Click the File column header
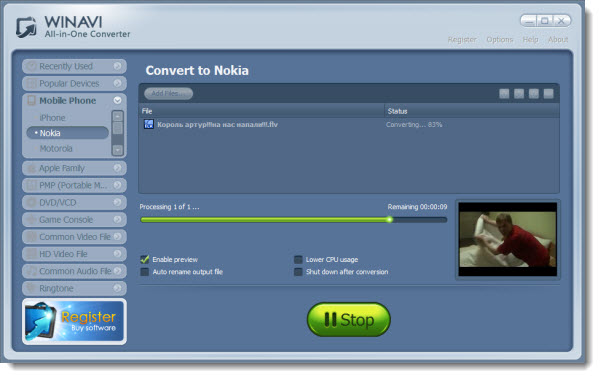 tap(261, 111)
